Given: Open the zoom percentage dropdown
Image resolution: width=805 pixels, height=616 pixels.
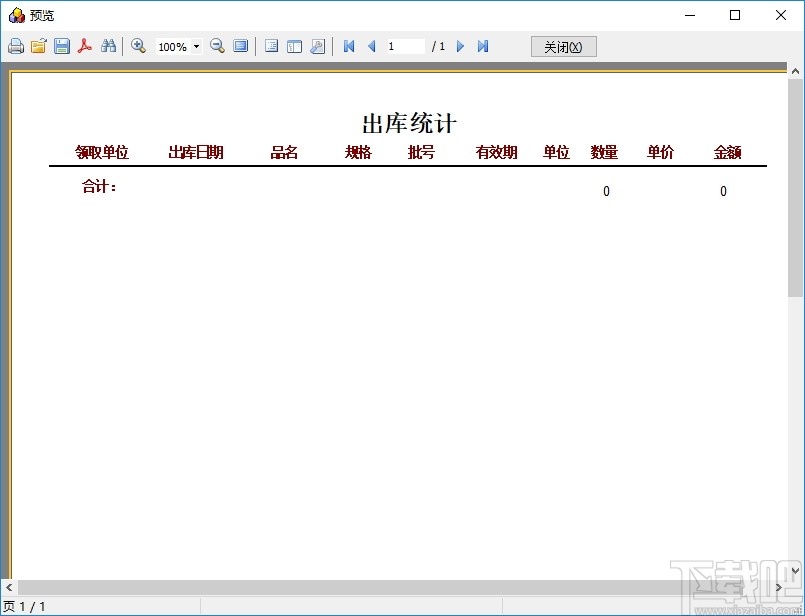Looking at the screenshot, I should pos(194,46).
